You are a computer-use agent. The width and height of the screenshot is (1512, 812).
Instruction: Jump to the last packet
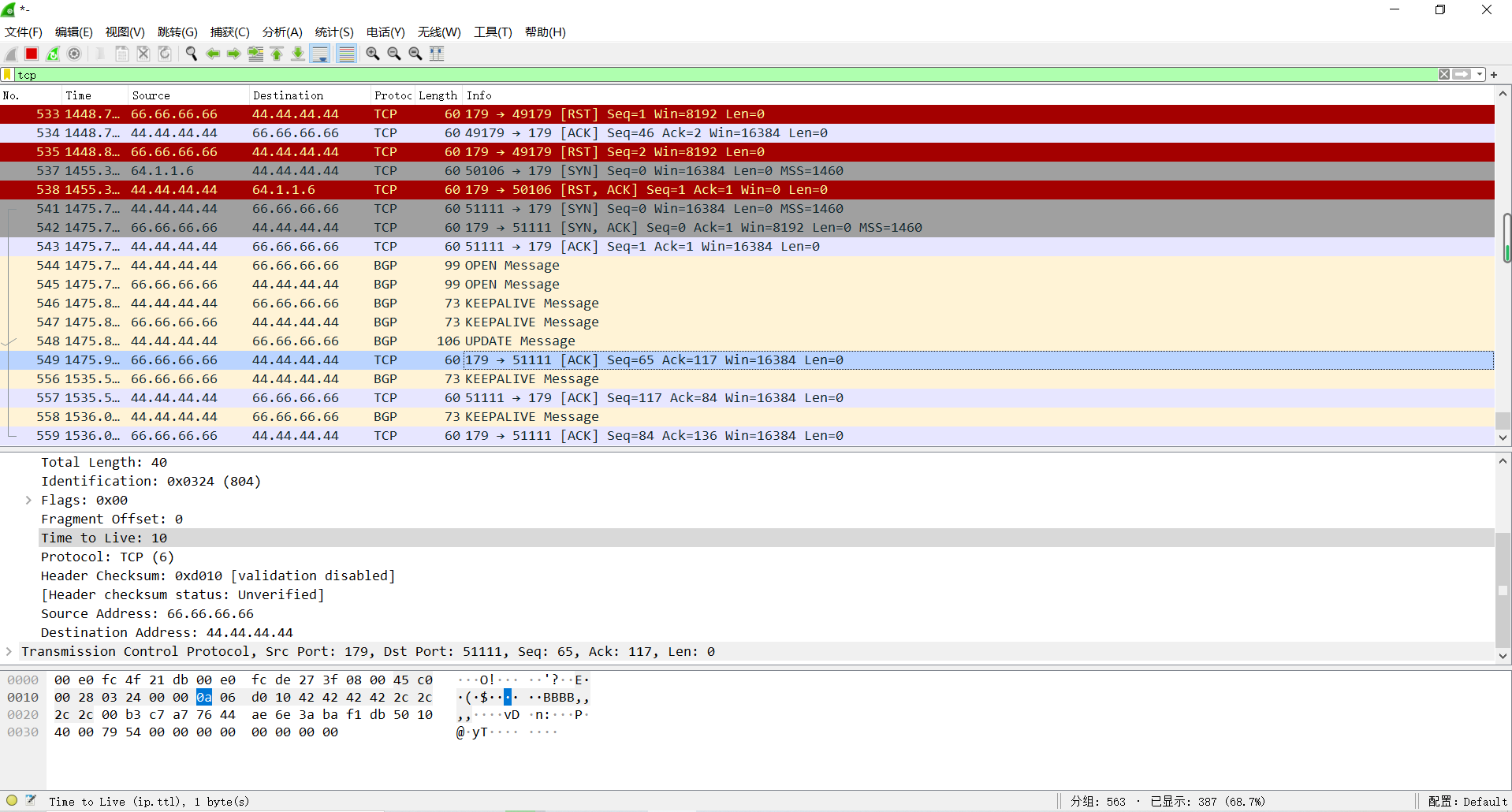pyautogui.click(x=298, y=54)
